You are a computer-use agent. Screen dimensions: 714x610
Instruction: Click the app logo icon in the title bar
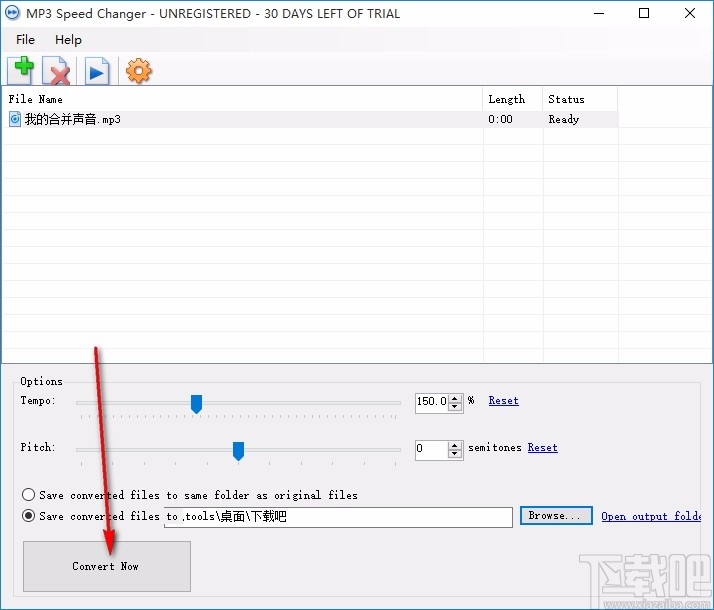tap(12, 13)
